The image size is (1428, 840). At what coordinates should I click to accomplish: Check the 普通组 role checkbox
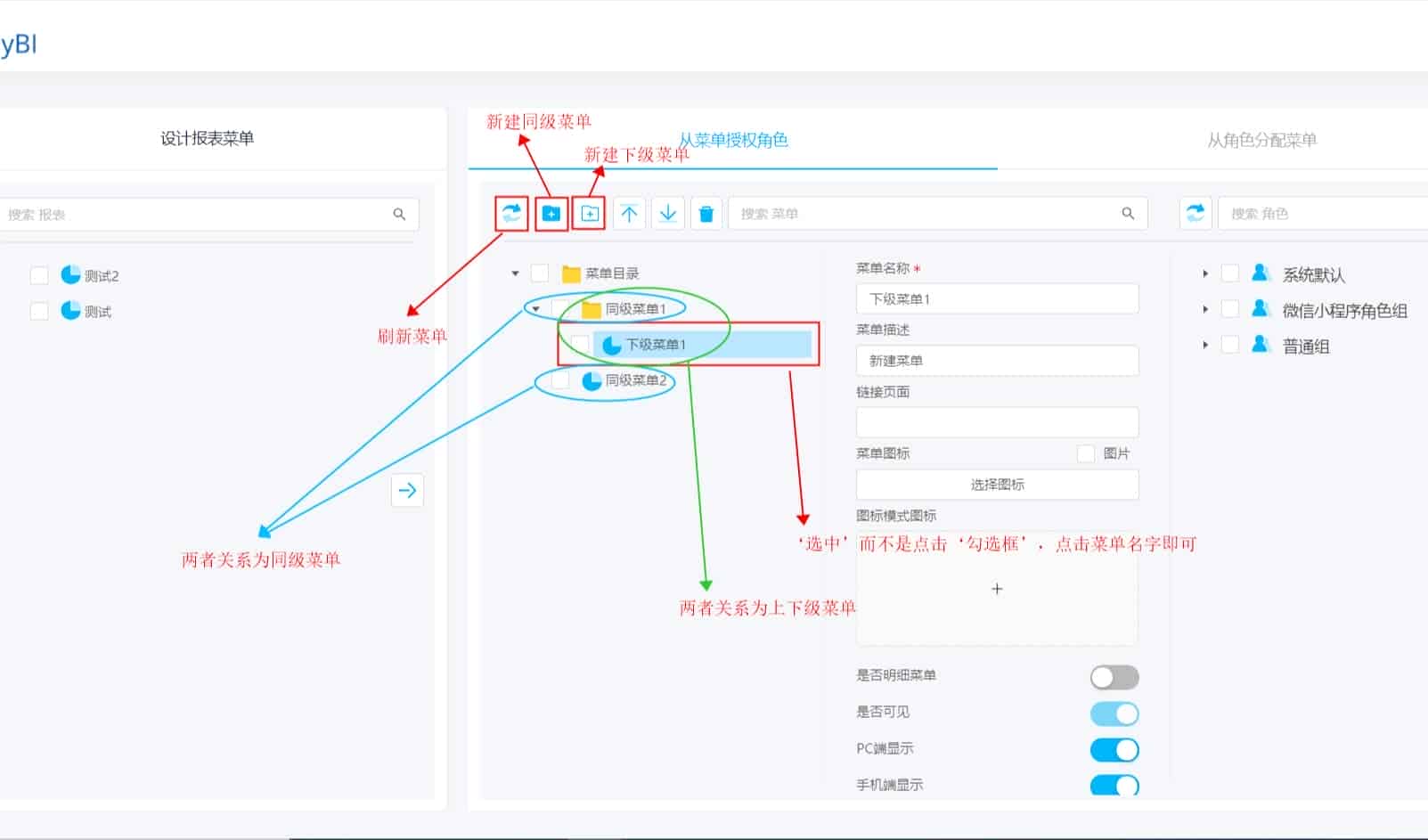click(1230, 345)
